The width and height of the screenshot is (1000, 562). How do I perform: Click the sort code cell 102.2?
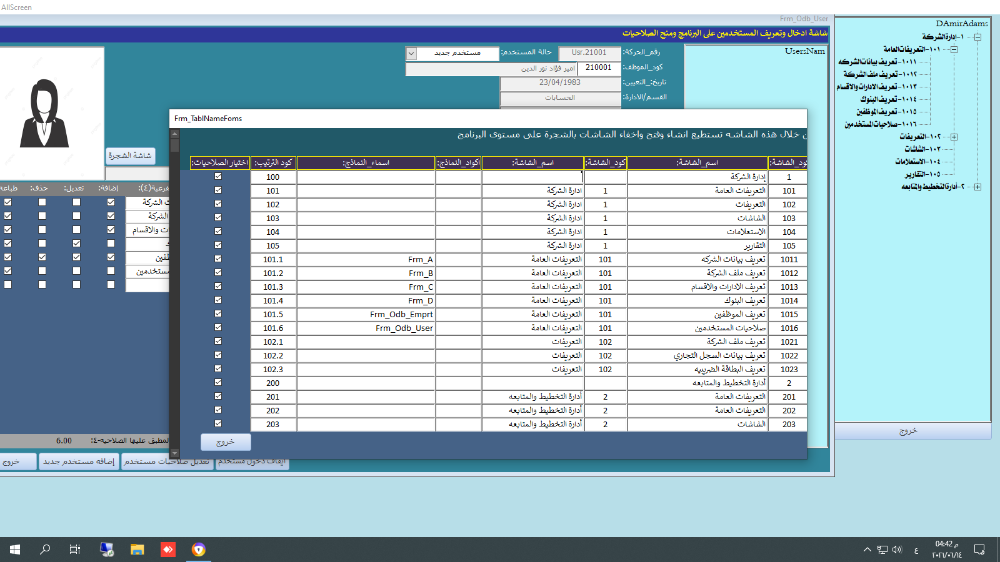(x=273, y=355)
